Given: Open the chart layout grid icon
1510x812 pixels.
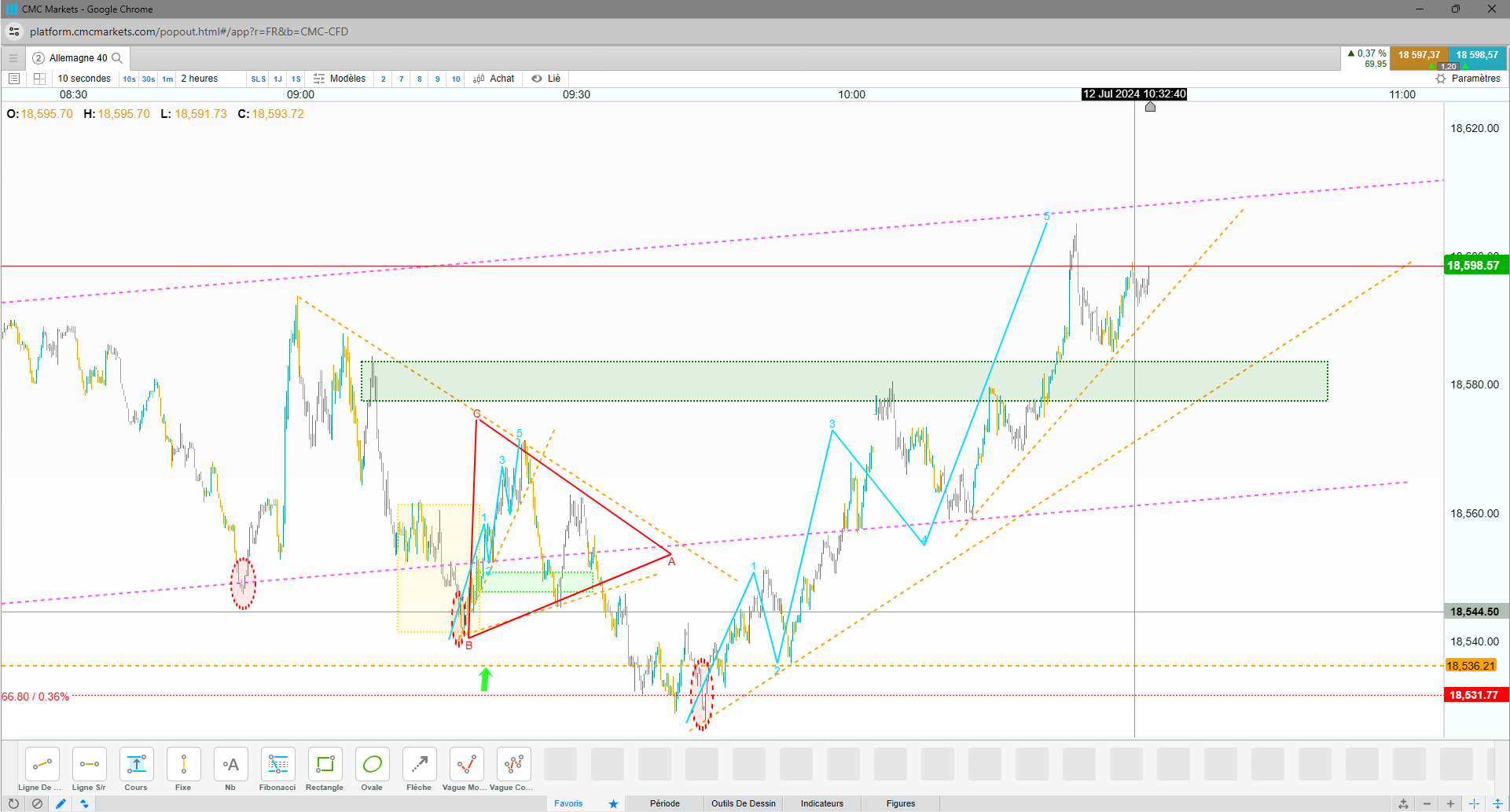Looking at the screenshot, I should 39,79.
